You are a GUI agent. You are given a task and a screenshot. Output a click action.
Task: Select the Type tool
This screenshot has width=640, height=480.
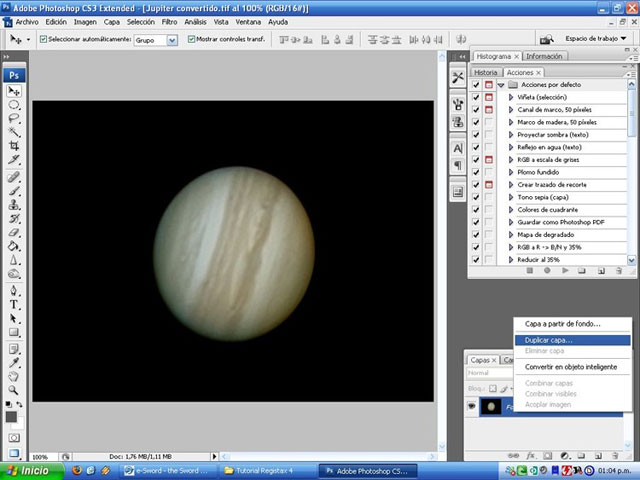click(14, 304)
